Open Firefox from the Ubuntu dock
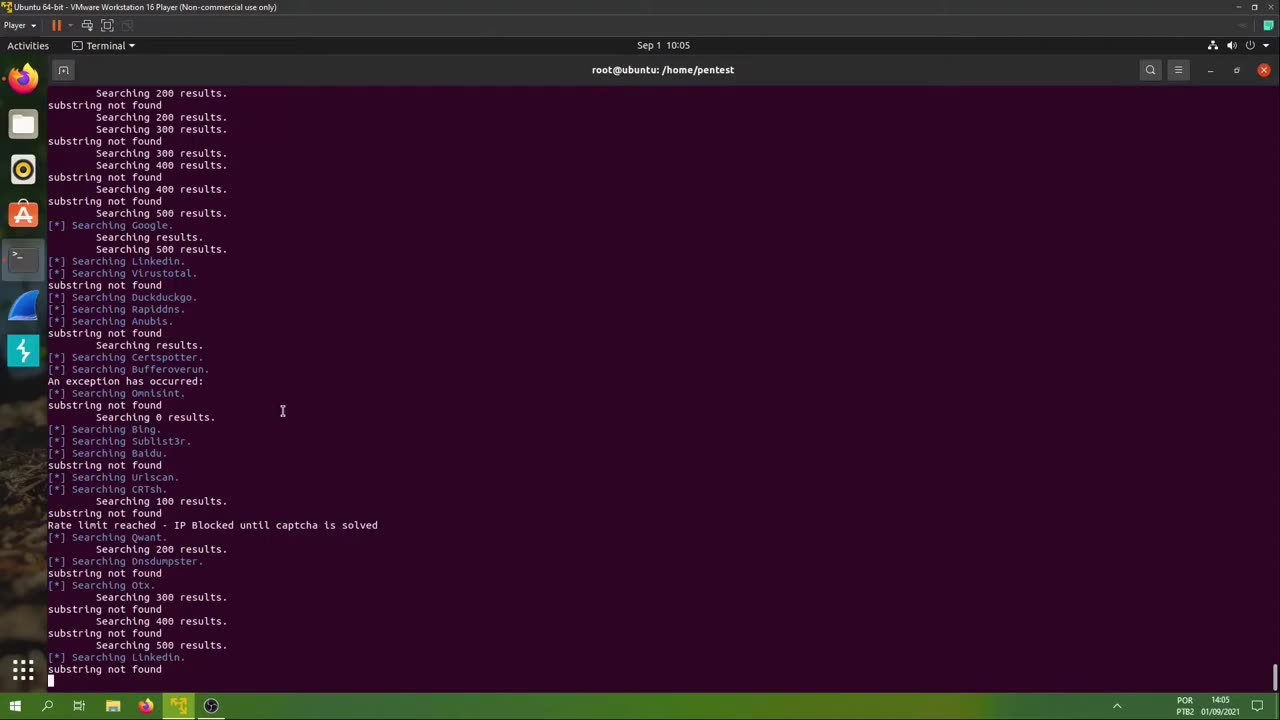This screenshot has height=720, width=1280. click(23, 78)
